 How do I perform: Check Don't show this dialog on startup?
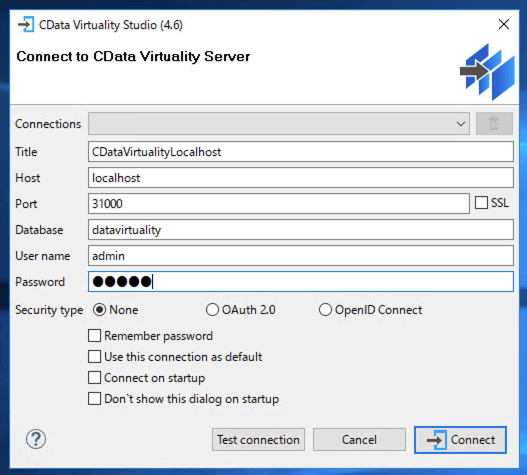pos(94,399)
